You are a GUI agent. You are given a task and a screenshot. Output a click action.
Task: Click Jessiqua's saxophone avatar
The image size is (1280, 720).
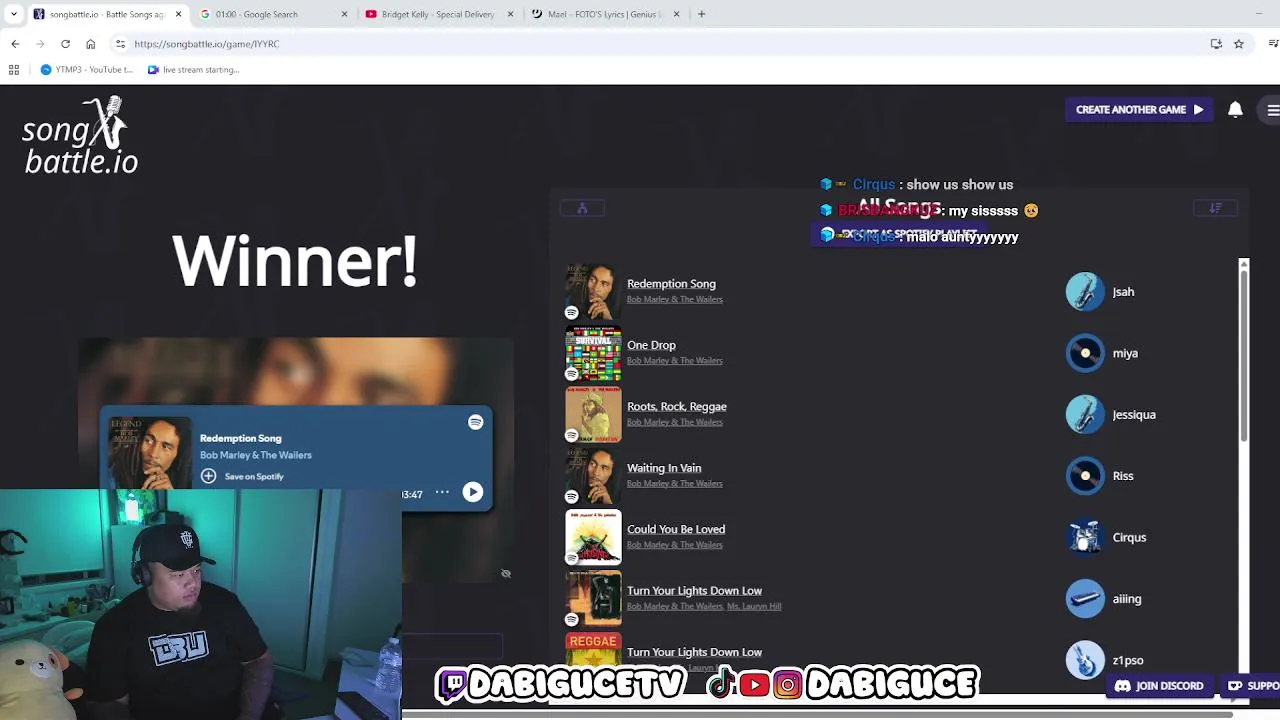(x=1085, y=415)
